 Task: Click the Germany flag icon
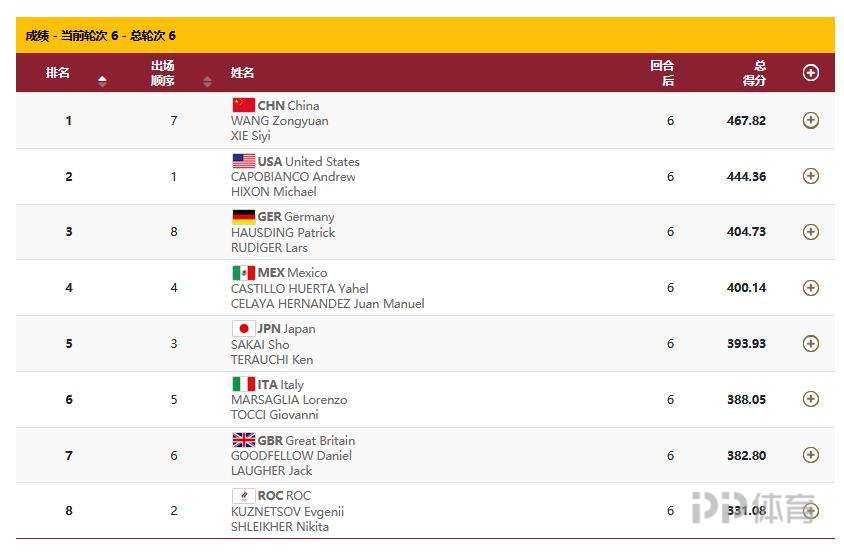click(x=243, y=216)
